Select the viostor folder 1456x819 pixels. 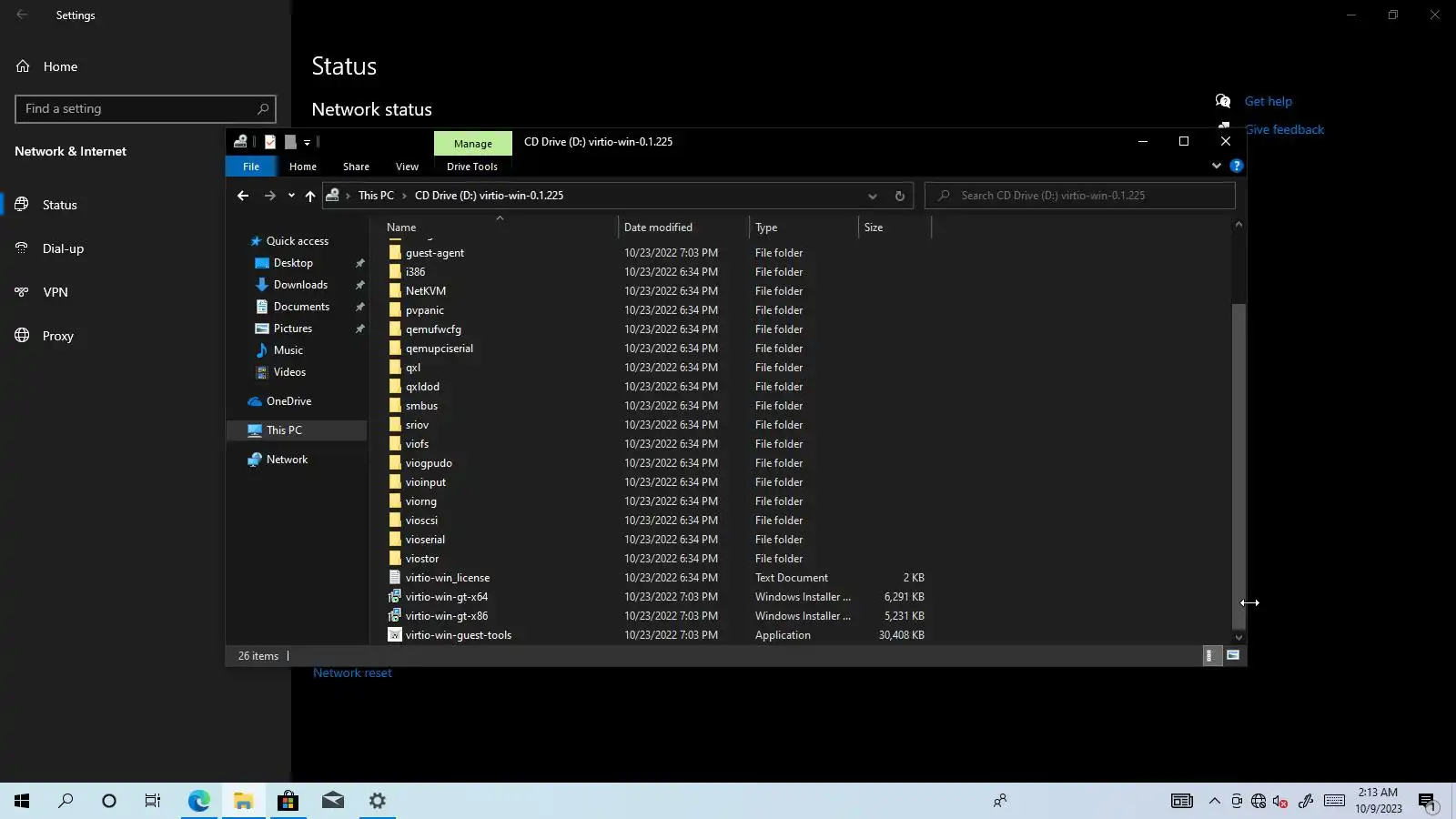(x=422, y=559)
